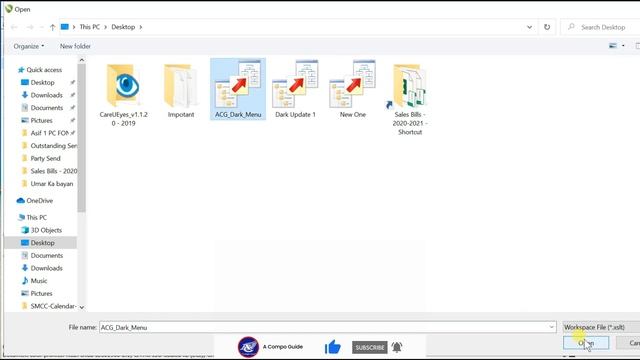Open Party Send folder in sidebar
The width and height of the screenshot is (640, 360).
tap(45, 158)
